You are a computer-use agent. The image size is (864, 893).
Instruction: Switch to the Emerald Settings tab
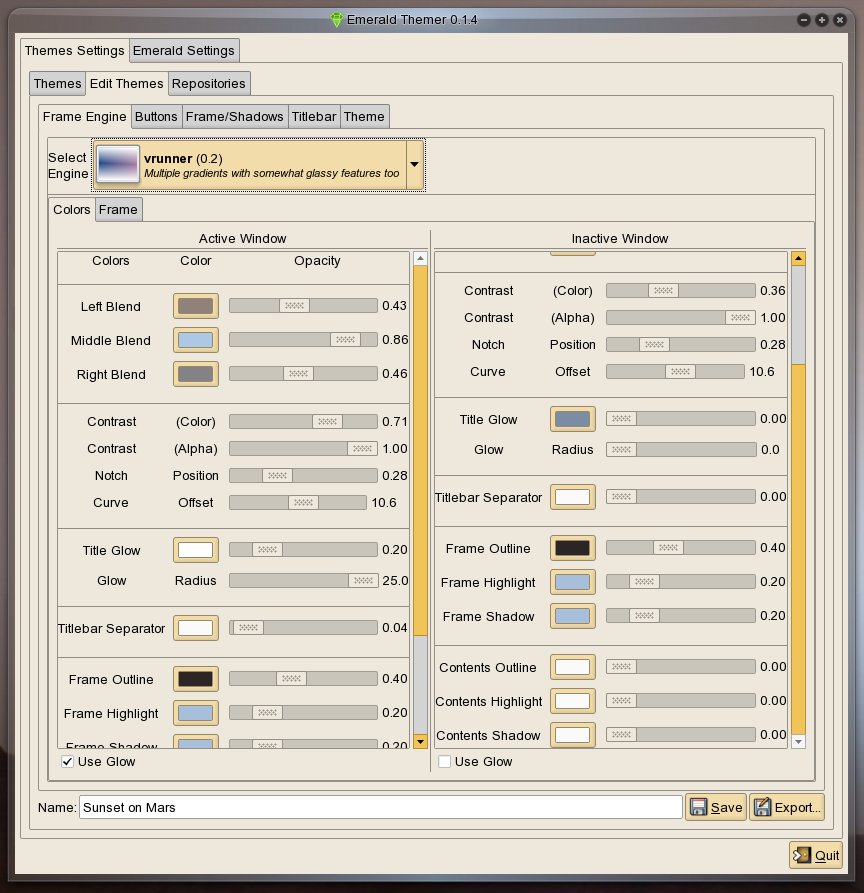pyautogui.click(x=183, y=51)
